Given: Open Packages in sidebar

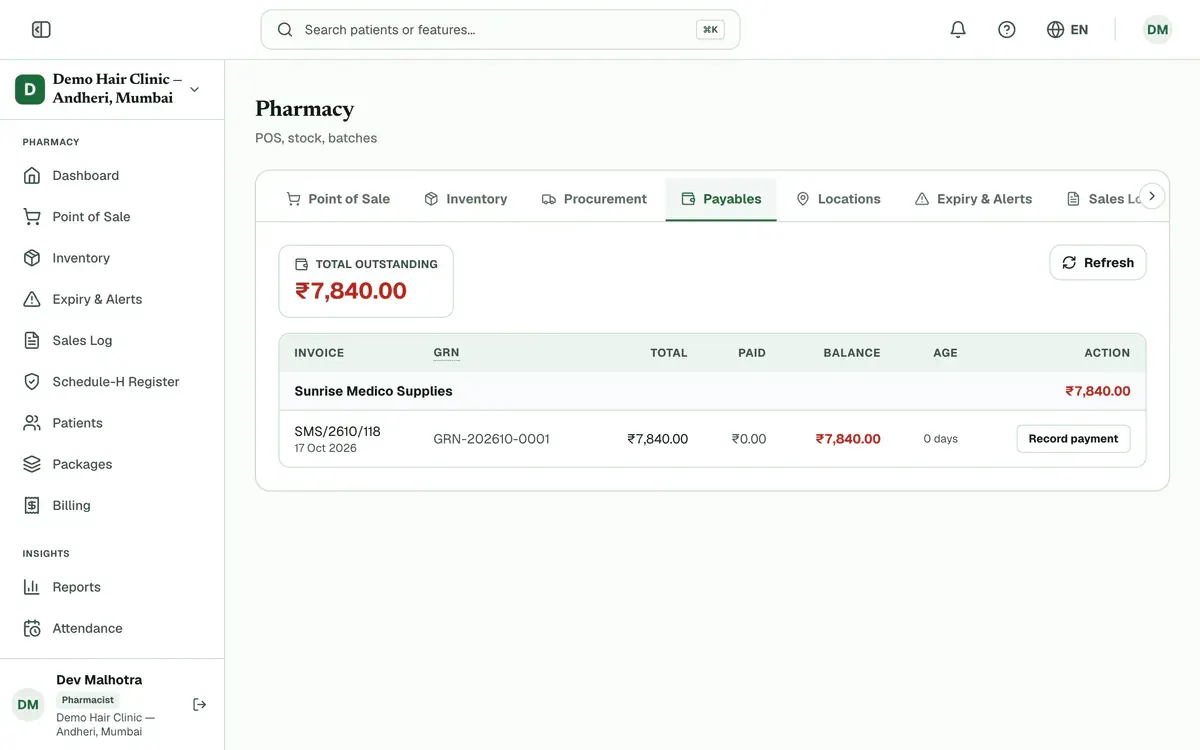Looking at the screenshot, I should click(x=112, y=464).
